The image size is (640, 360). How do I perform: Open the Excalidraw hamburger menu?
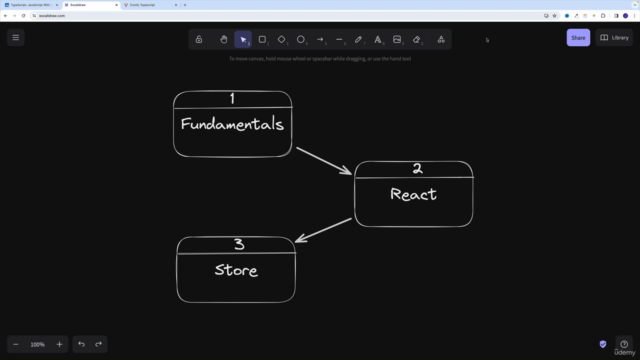coord(16,38)
